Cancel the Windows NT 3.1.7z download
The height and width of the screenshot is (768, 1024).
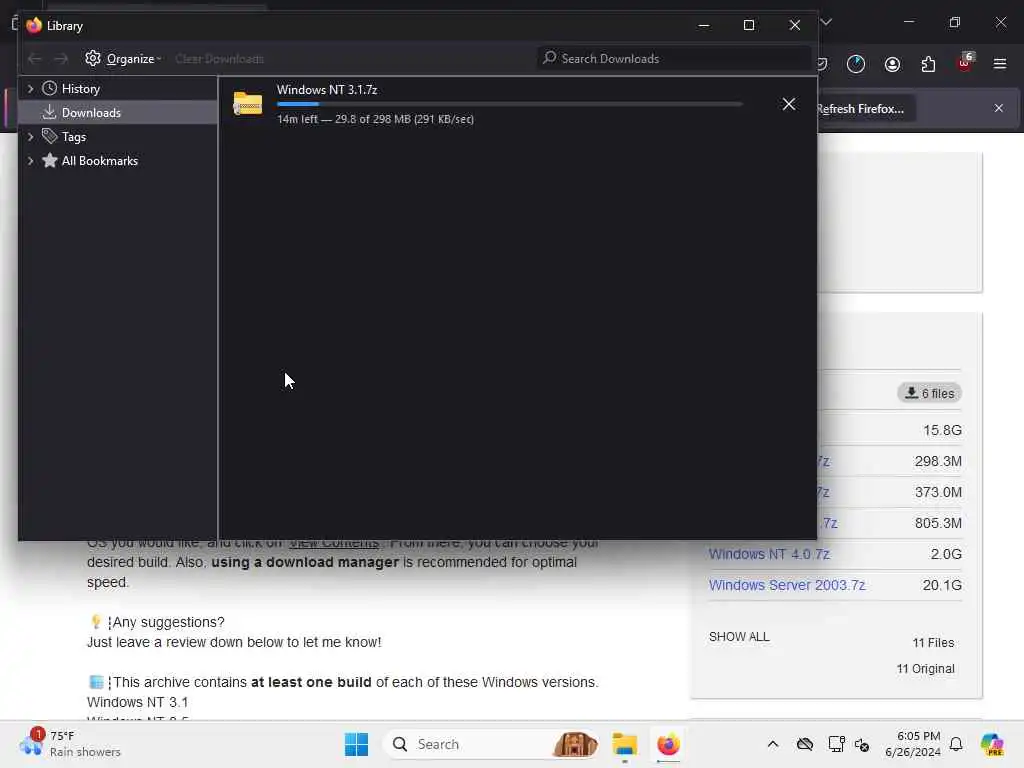tap(789, 104)
